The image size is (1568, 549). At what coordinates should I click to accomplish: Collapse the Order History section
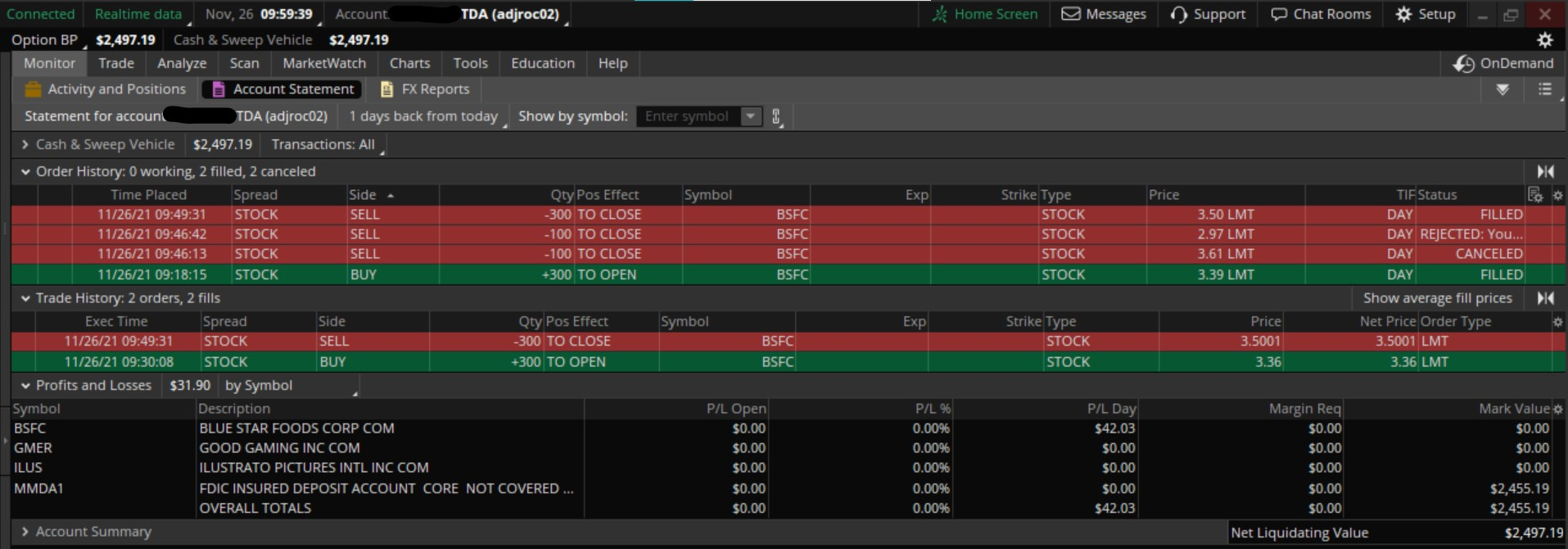click(25, 172)
